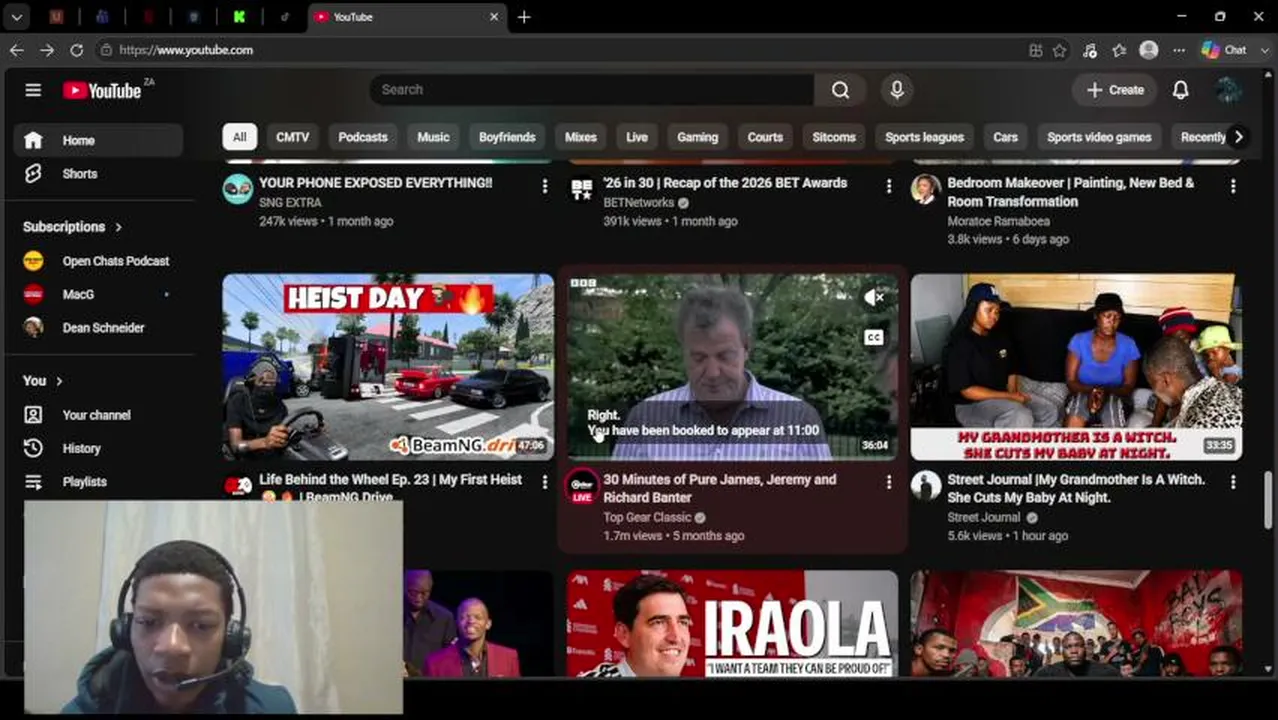Open Playlists in sidebar

coord(98,482)
